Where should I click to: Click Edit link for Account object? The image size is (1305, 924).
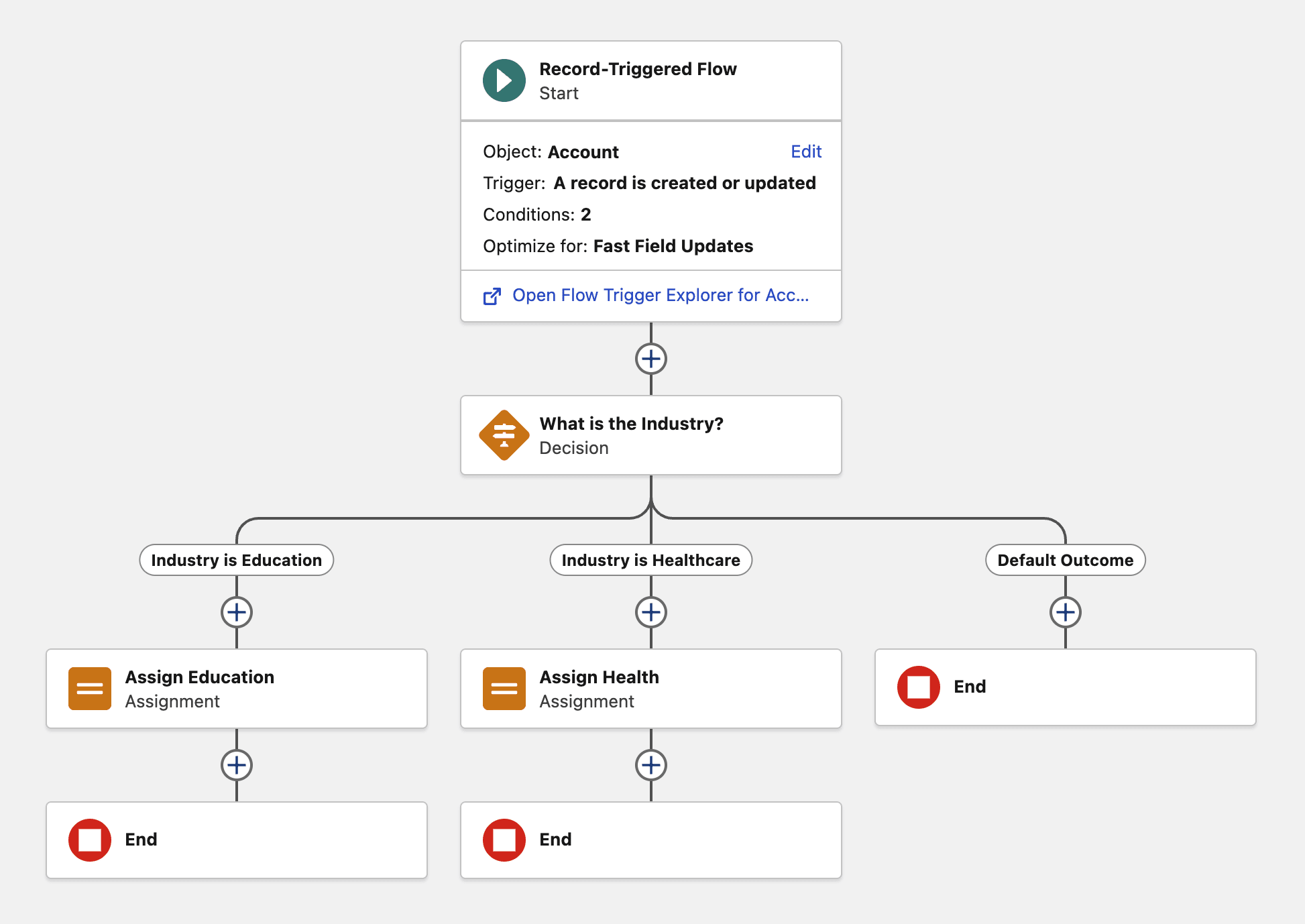(x=806, y=152)
